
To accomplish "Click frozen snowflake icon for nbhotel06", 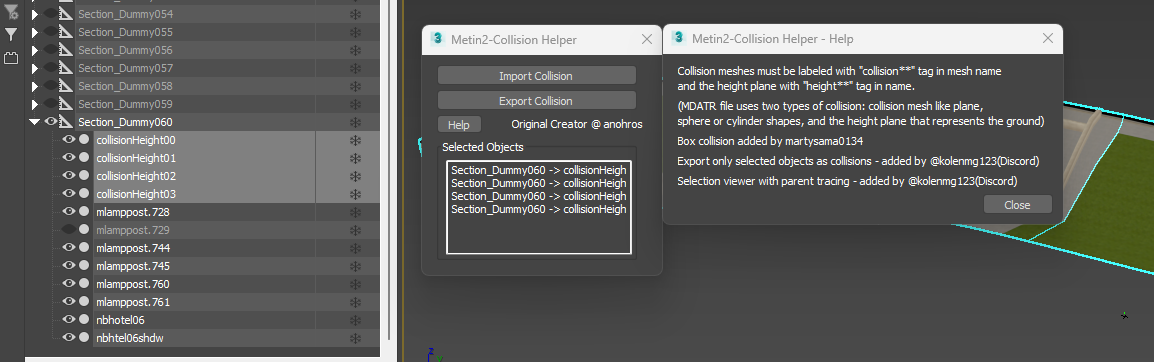I will [355, 320].
